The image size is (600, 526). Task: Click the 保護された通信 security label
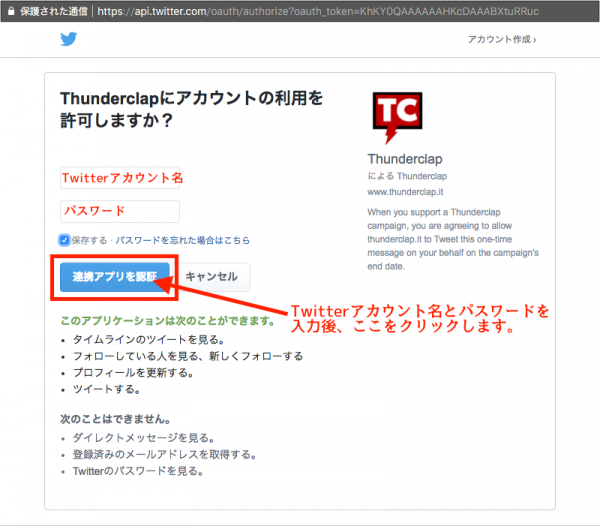coord(54,11)
